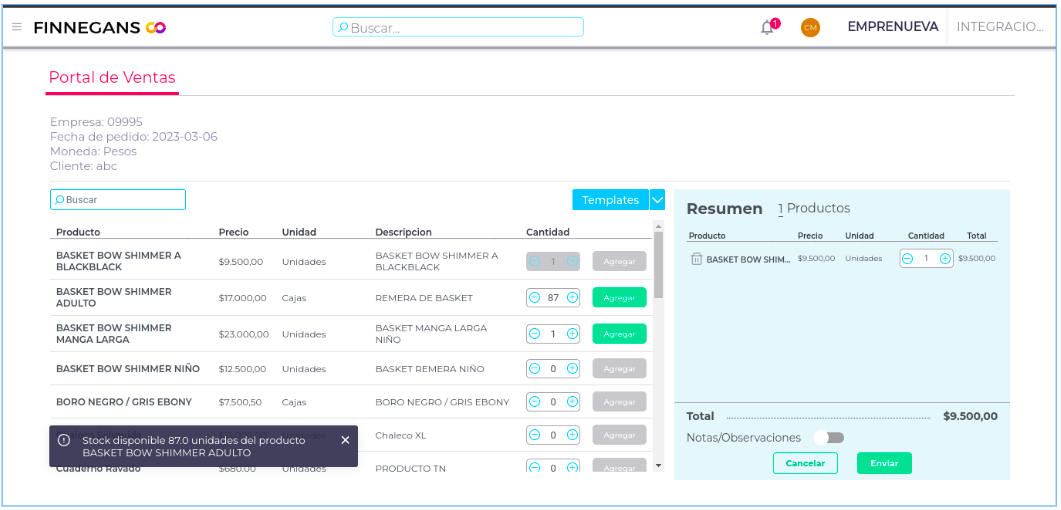The width and height of the screenshot is (1061, 510).
Task: Click the Precio column header in product list
Action: pos(233,232)
